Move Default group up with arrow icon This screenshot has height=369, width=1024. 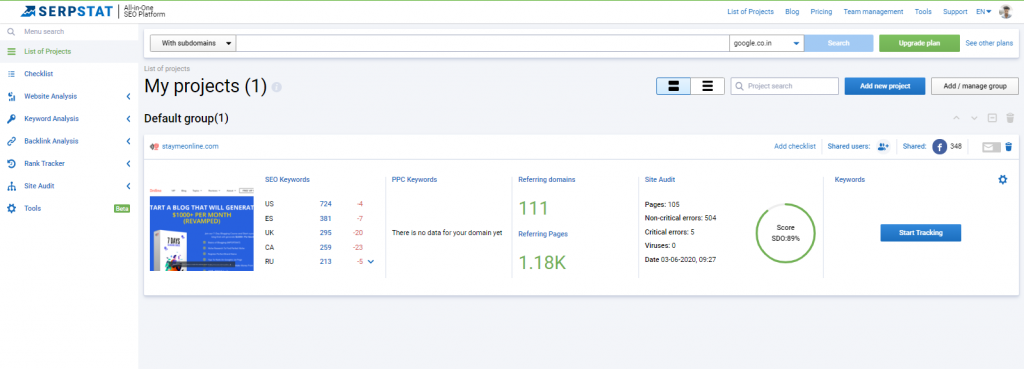pyautogui.click(x=957, y=118)
